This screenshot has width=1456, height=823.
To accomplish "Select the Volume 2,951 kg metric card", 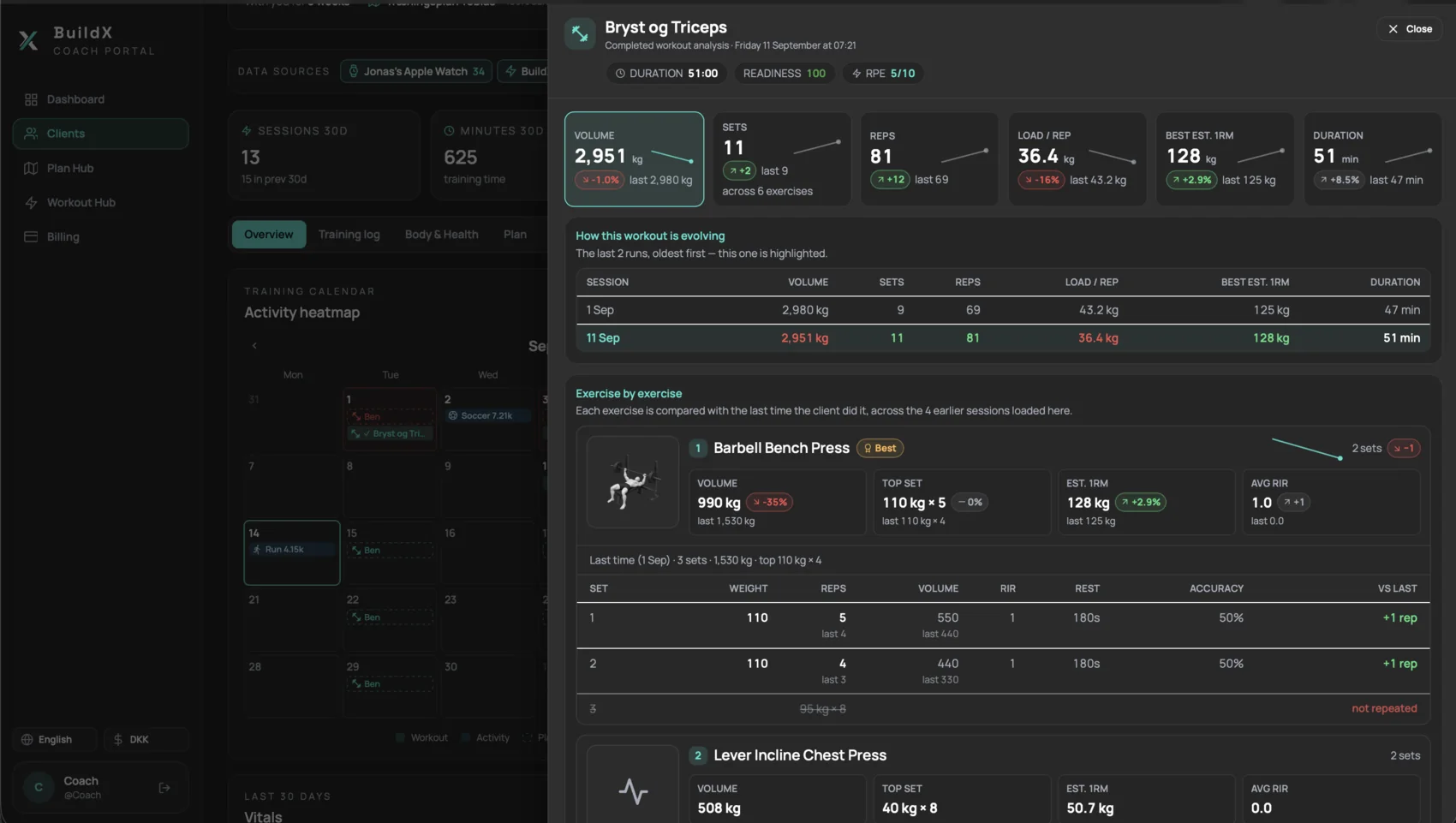I will coord(634,159).
